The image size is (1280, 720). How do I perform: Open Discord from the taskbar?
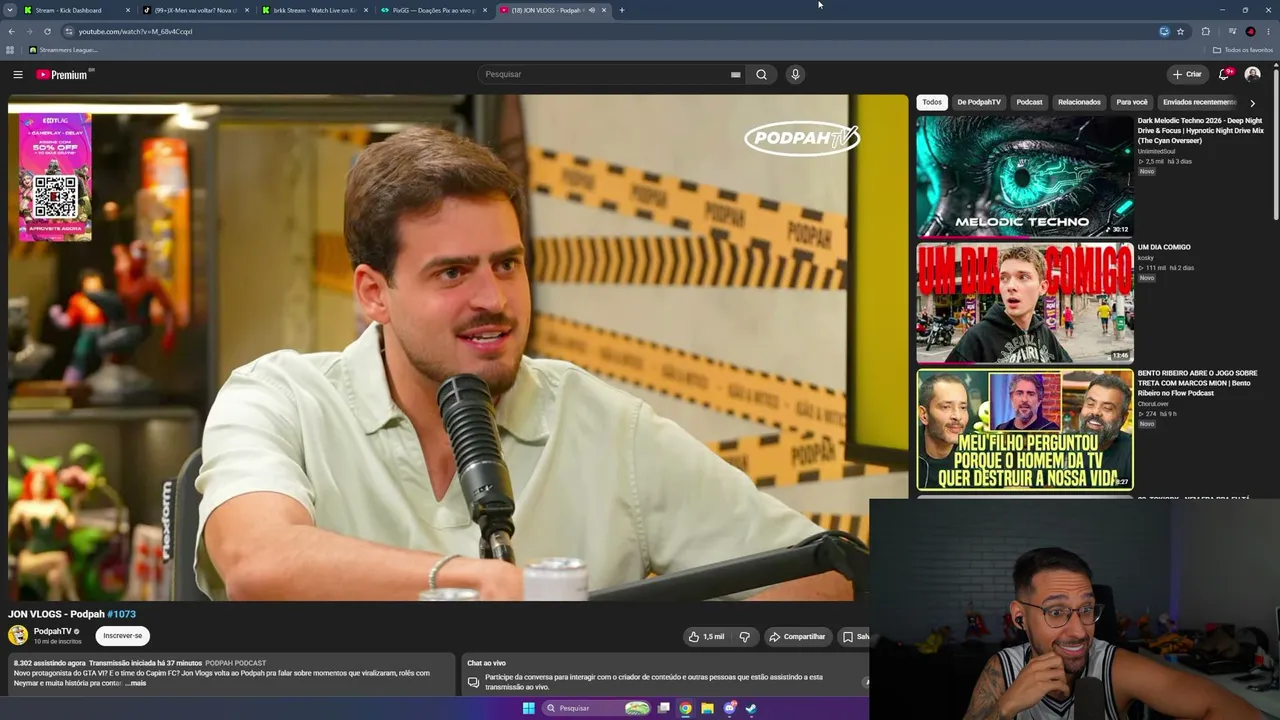[729, 708]
